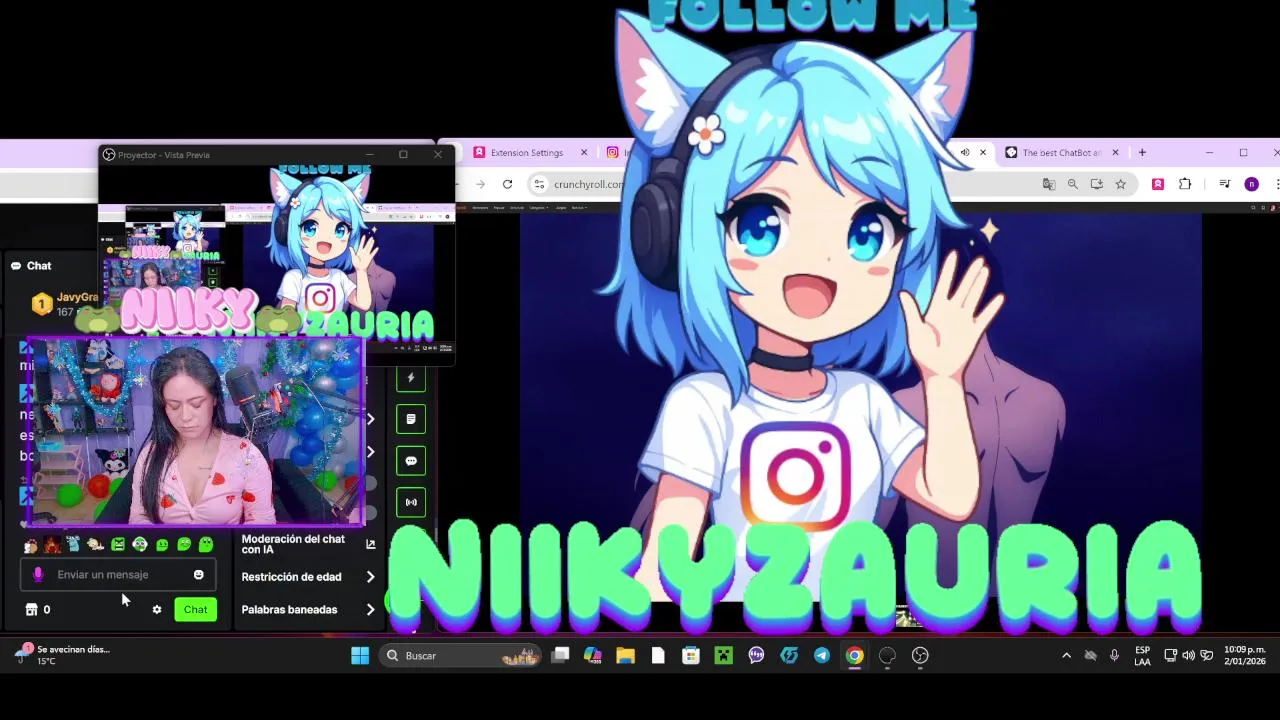Open the document notes icon in sidebar
Viewport: 1280px width, 720px height.
pyautogui.click(x=411, y=419)
